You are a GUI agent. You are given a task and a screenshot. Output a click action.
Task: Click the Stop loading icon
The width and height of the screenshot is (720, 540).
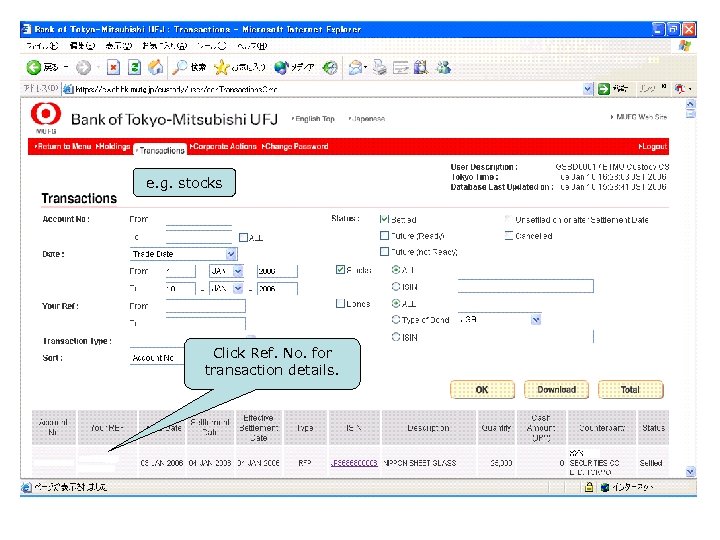(113, 68)
